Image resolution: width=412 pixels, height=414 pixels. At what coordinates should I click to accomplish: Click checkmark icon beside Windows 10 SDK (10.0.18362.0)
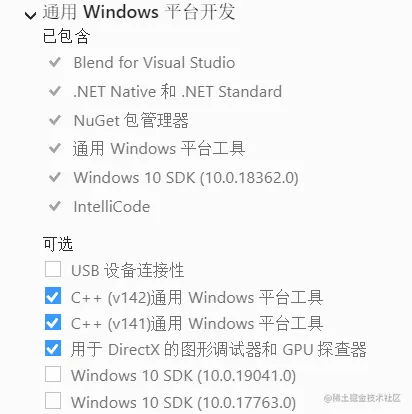tap(55, 177)
